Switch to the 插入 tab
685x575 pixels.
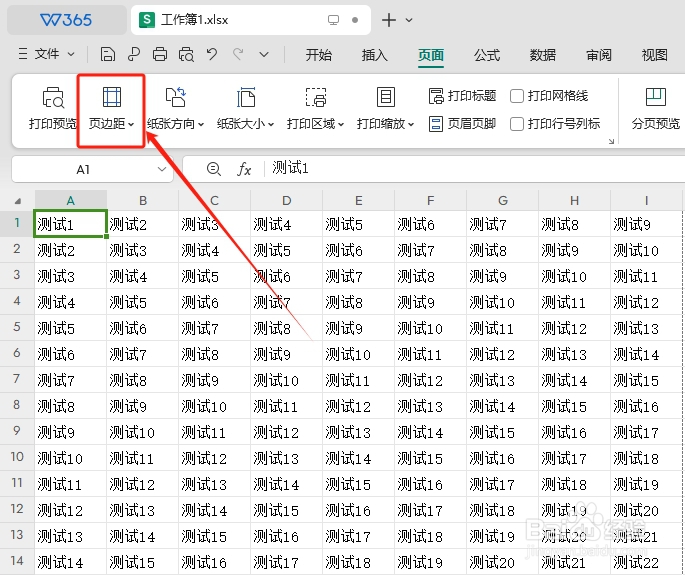pyautogui.click(x=374, y=55)
